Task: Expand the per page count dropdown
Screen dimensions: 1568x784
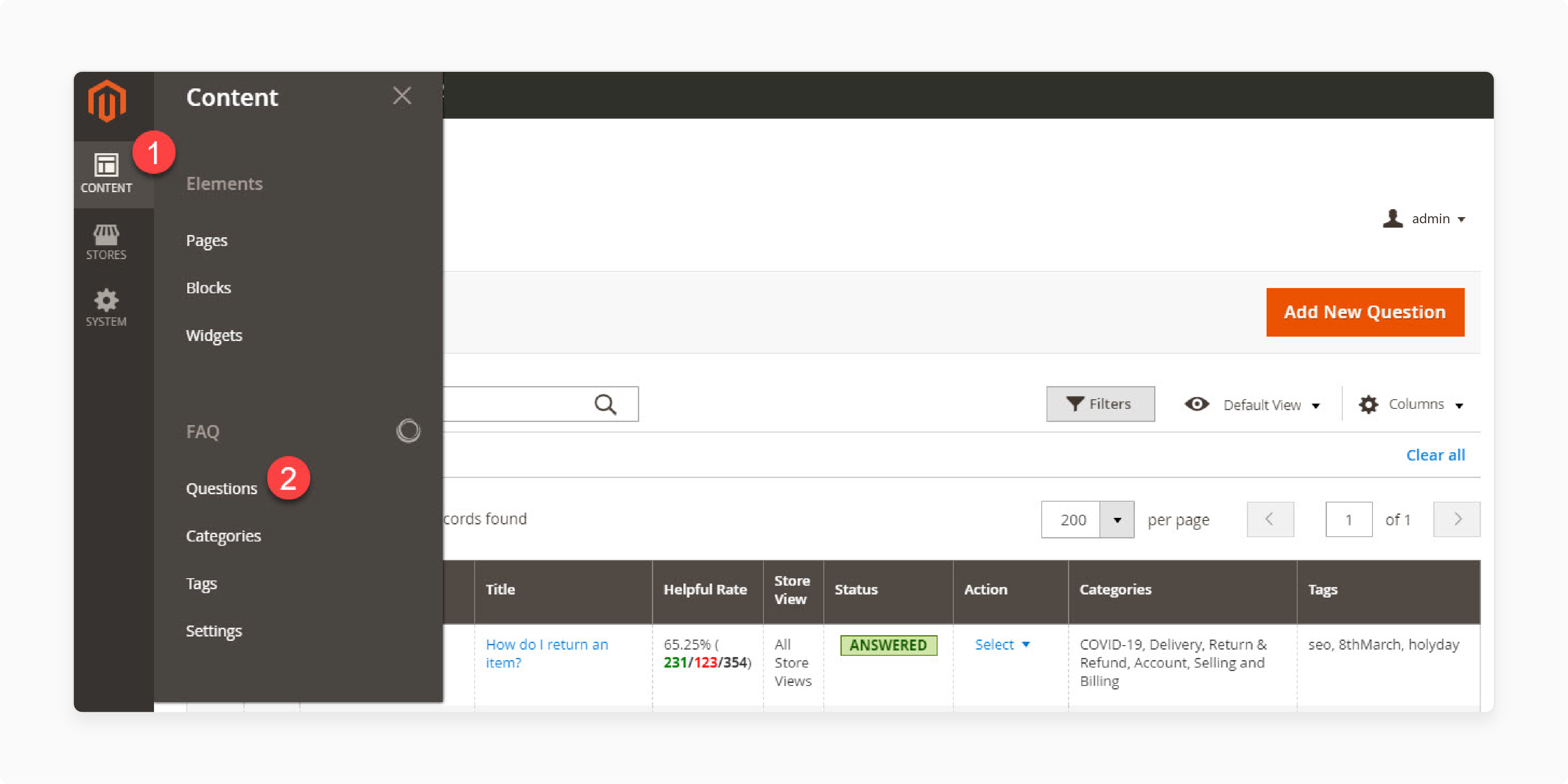Action: coord(1118,519)
